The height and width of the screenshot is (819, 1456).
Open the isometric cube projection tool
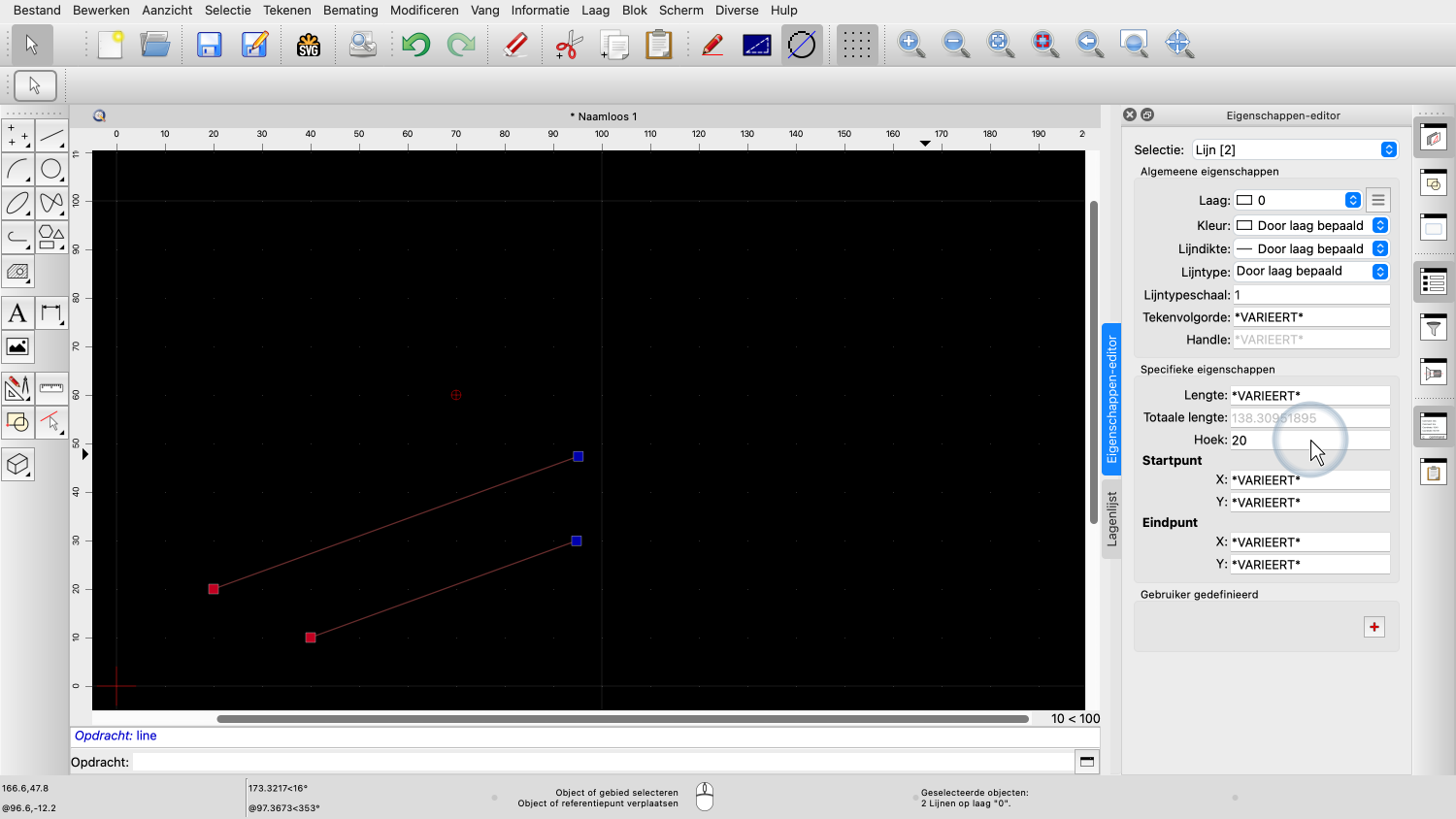[17, 465]
